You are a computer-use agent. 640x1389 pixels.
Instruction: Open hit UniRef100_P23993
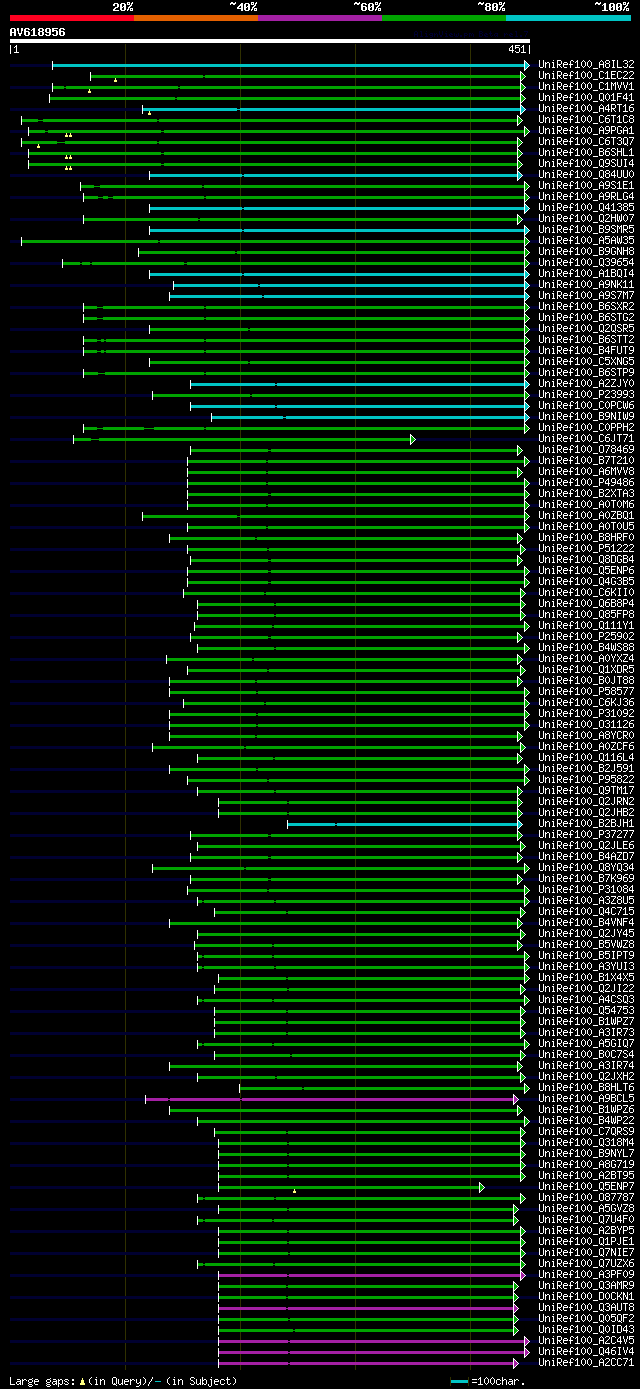coord(586,395)
